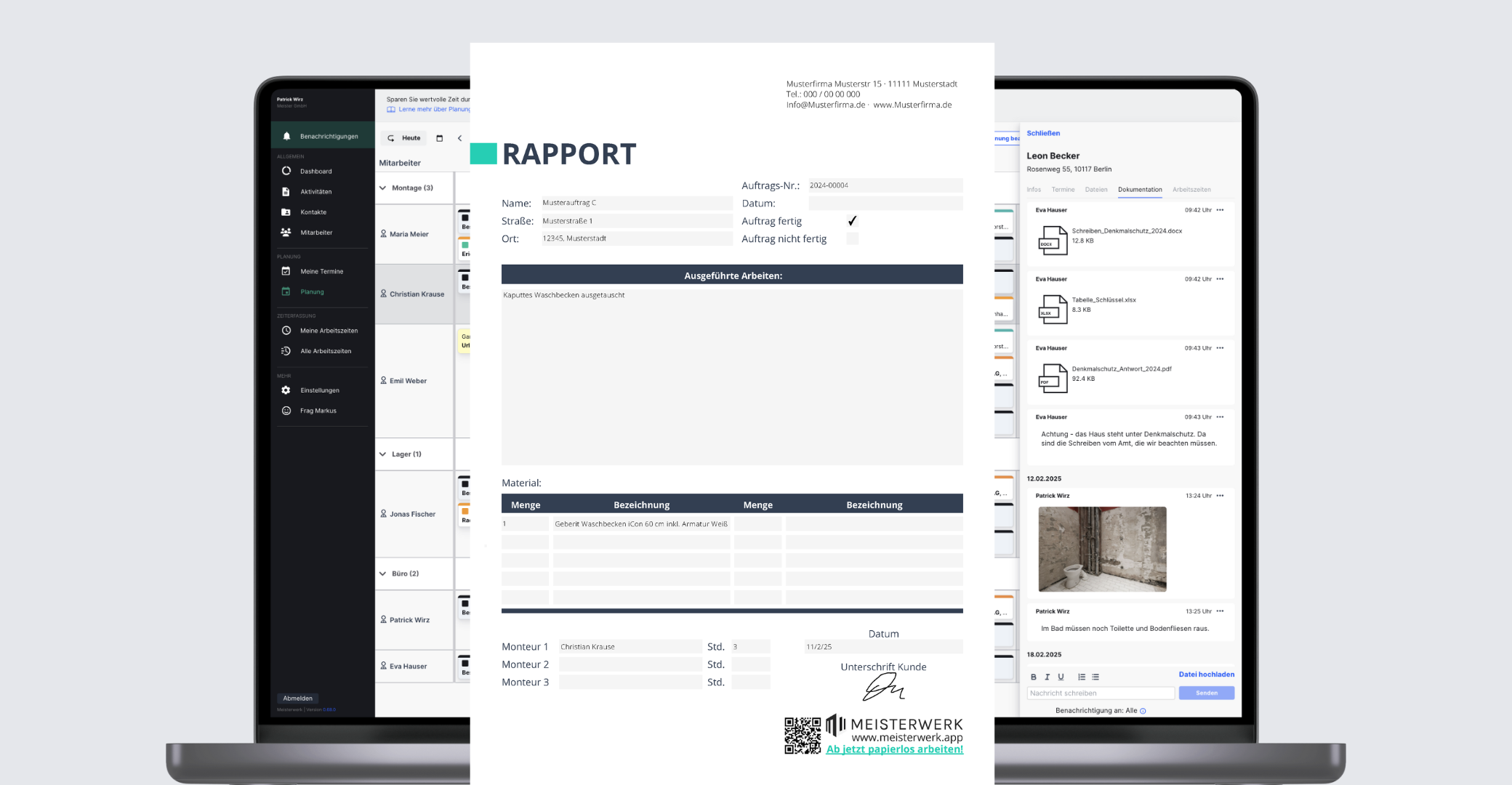Image resolution: width=1512 pixels, height=785 pixels.
Task: Insert numbered list in message editor
Action: click(x=1082, y=677)
